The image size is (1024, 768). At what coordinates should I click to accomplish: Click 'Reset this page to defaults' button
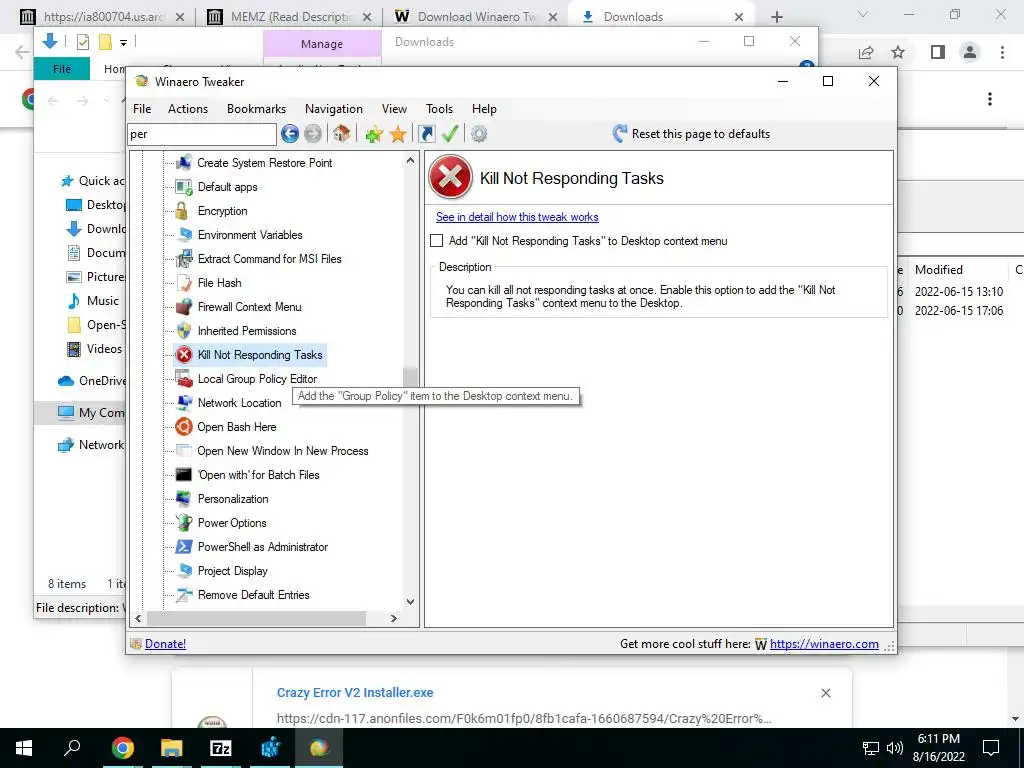(691, 134)
